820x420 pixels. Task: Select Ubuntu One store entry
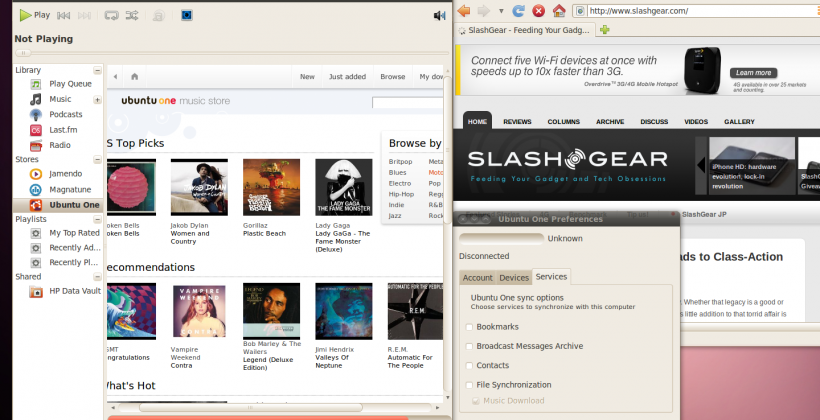click(58, 205)
